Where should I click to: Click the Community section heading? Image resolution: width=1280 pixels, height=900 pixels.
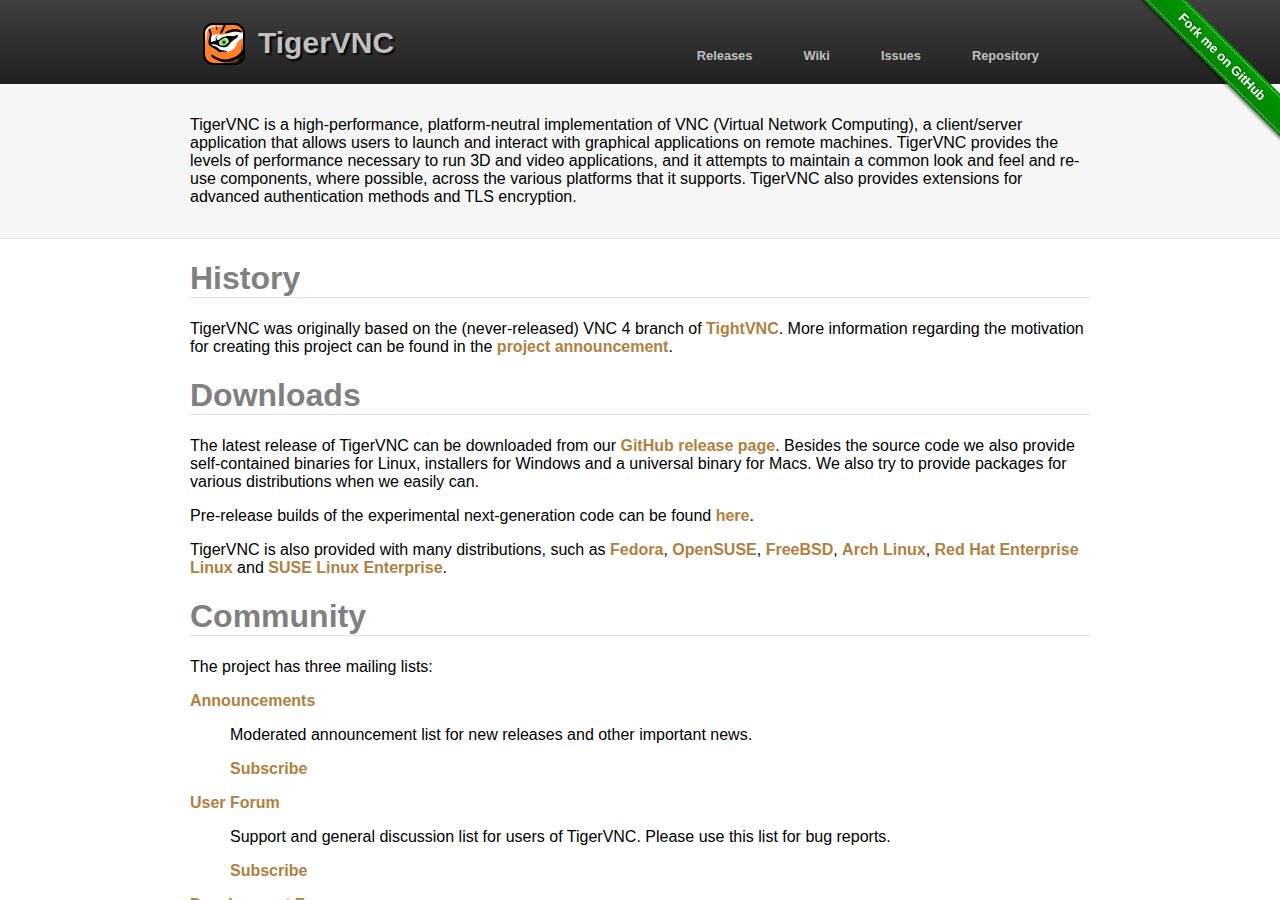point(278,616)
